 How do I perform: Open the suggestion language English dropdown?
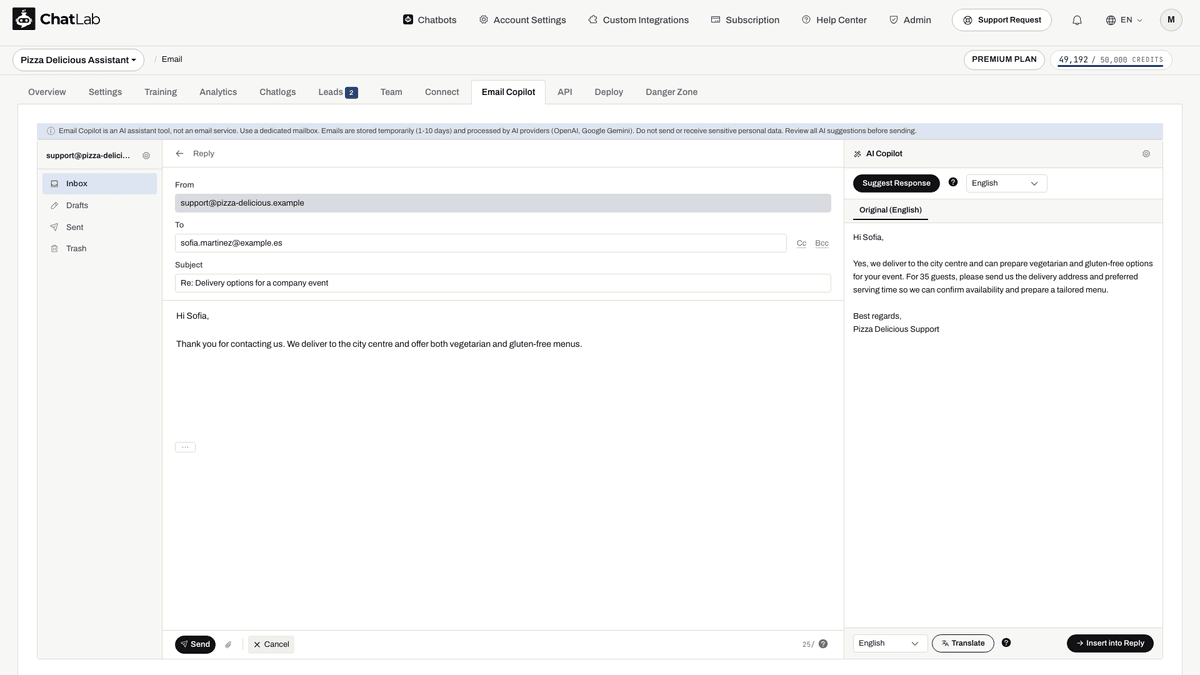click(1006, 183)
